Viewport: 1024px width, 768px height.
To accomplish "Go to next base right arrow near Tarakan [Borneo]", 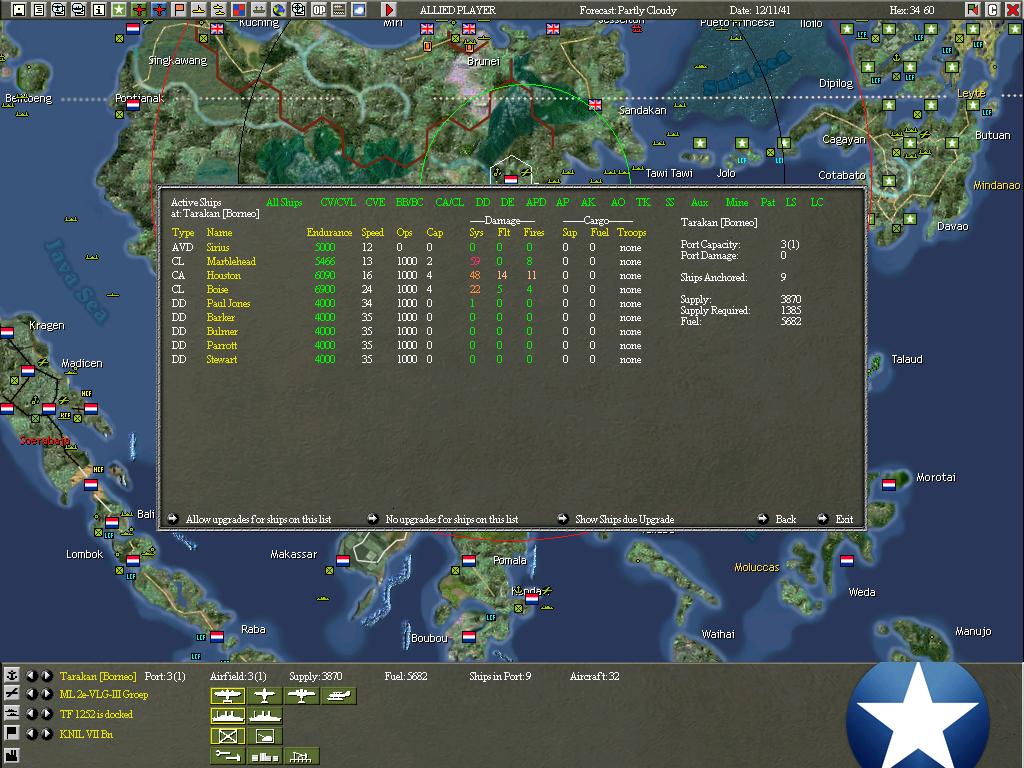I will pyautogui.click(x=46, y=676).
